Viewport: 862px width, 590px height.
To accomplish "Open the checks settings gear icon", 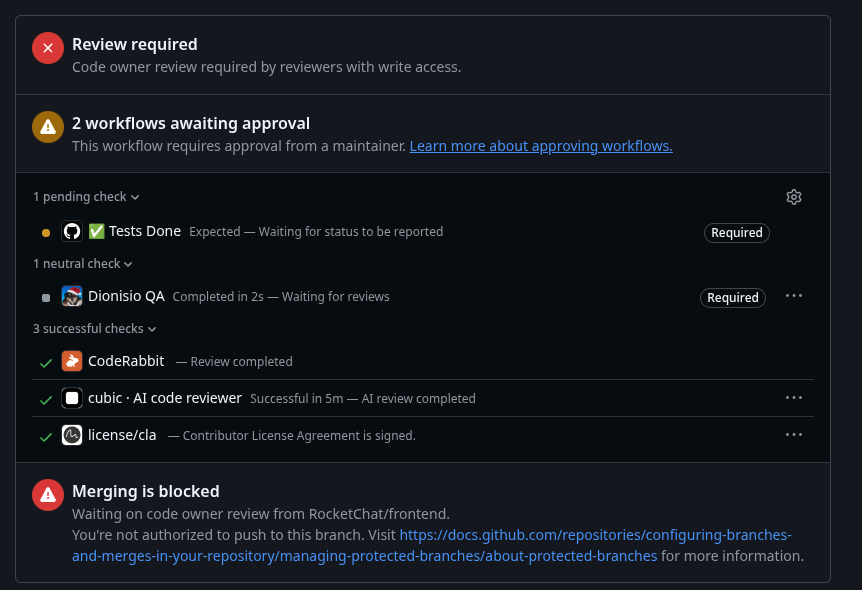I will [x=793, y=197].
